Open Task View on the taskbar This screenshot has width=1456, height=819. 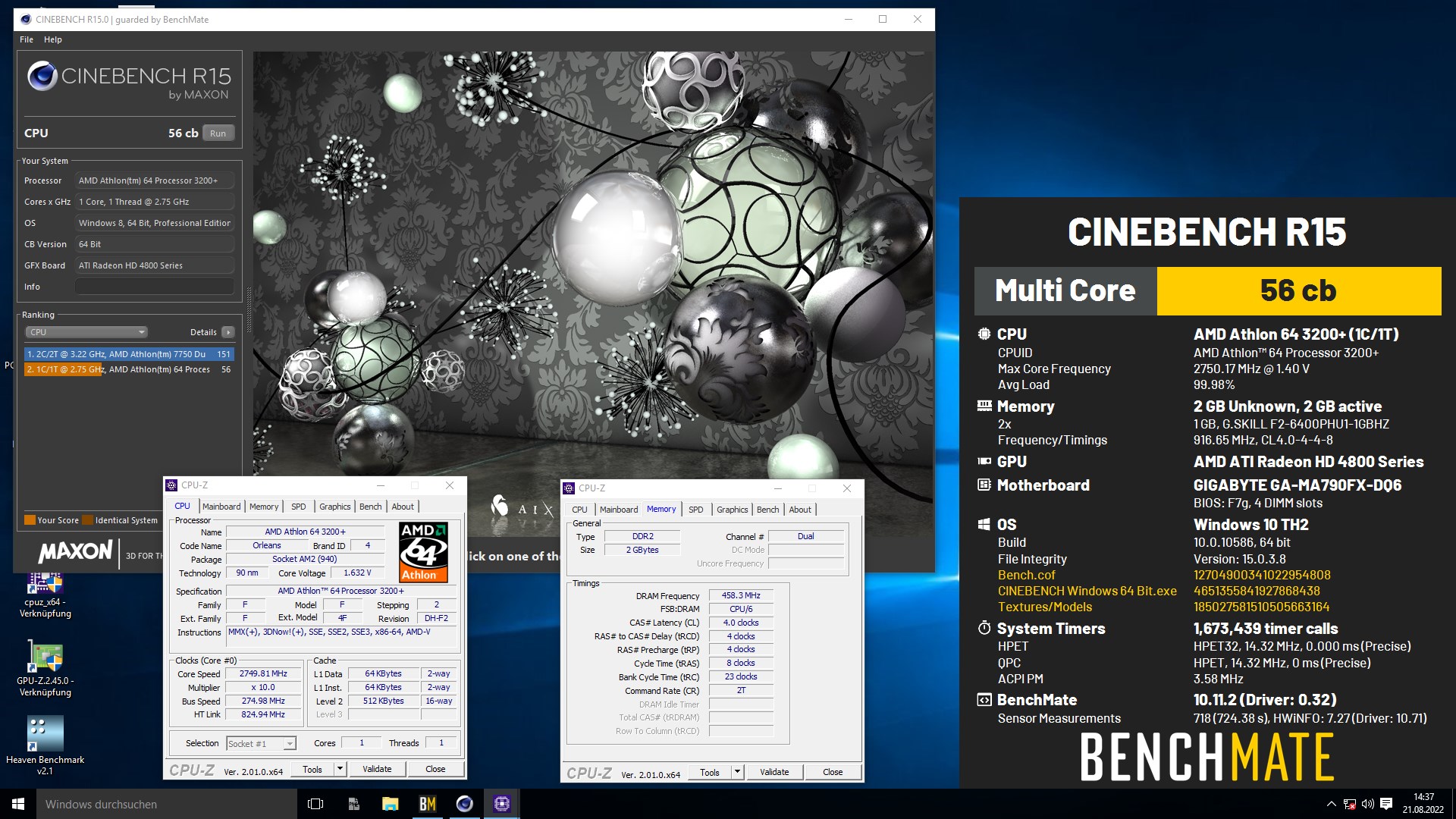[x=315, y=804]
